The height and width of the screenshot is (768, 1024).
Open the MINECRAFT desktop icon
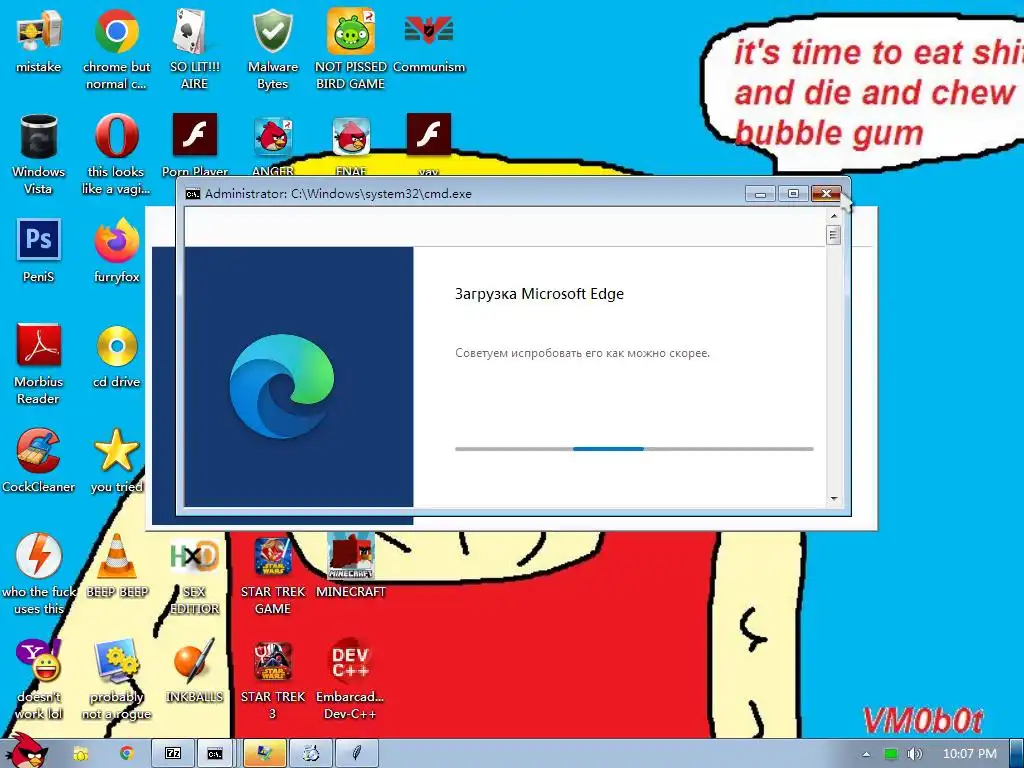point(351,566)
